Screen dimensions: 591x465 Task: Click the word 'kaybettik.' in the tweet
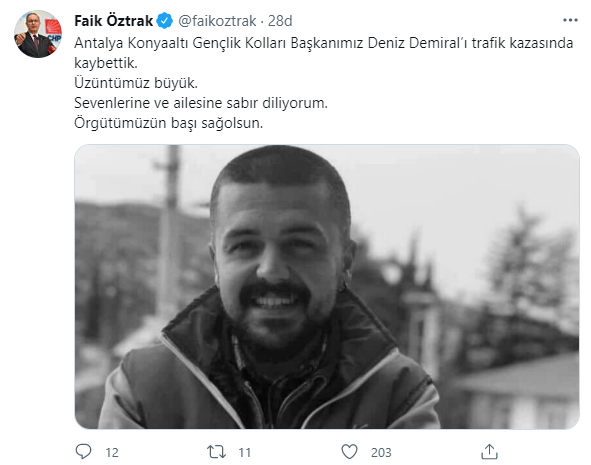[x=106, y=63]
